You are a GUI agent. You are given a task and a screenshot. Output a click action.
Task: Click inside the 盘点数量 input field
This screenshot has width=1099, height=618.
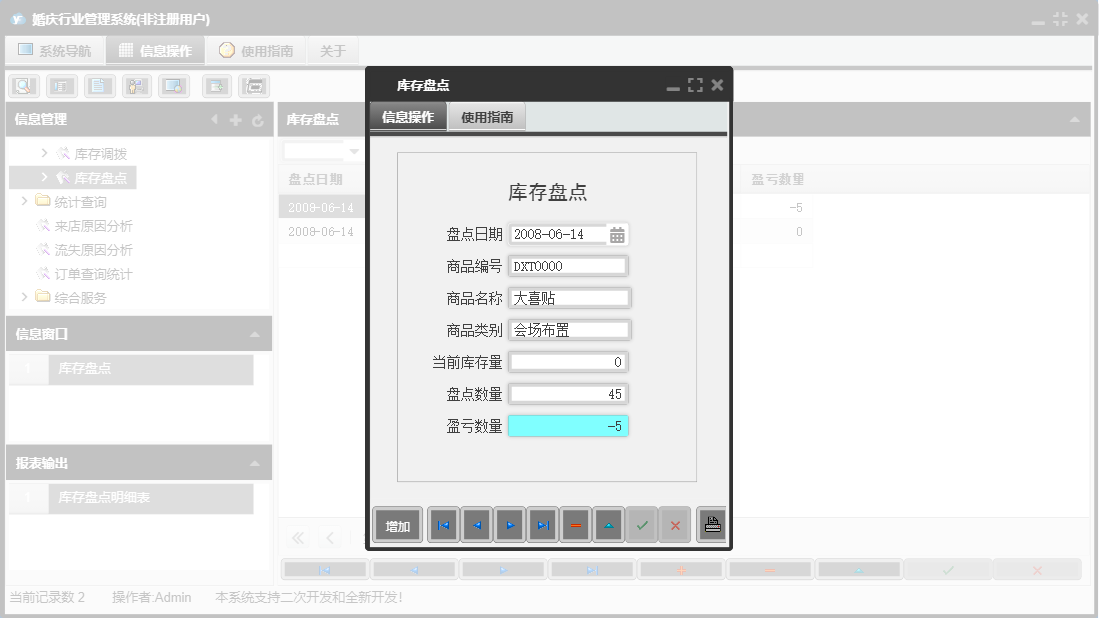(568, 393)
